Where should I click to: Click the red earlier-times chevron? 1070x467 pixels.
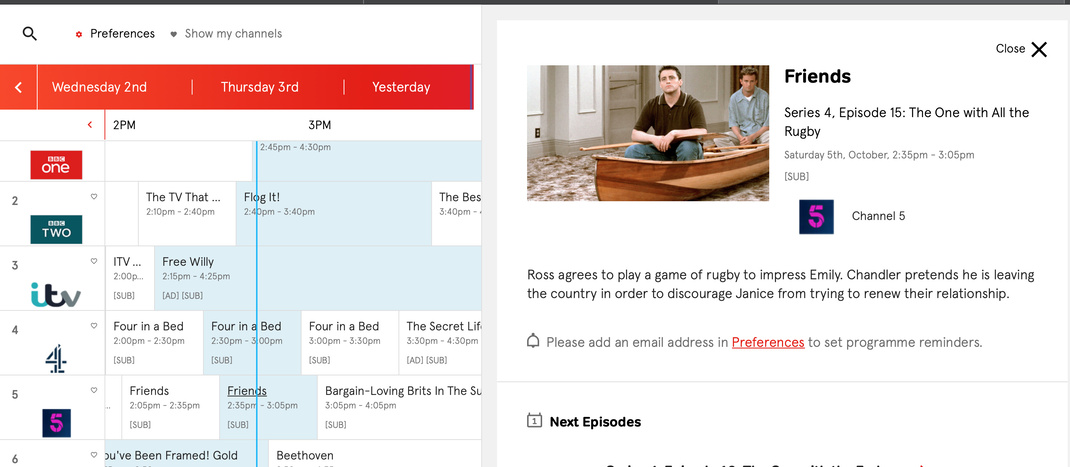point(89,125)
